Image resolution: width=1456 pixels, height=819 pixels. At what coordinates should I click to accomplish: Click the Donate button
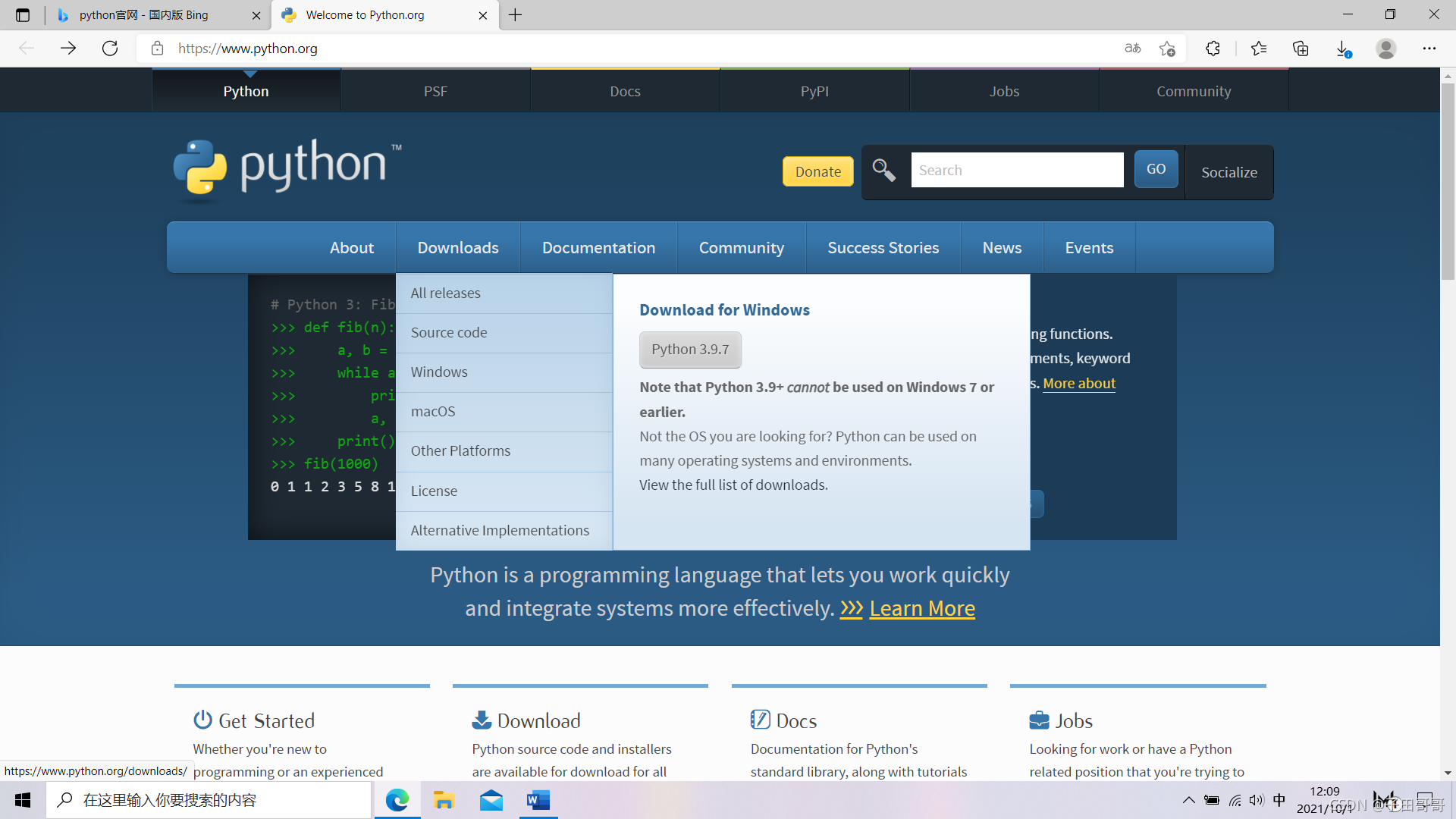[817, 171]
